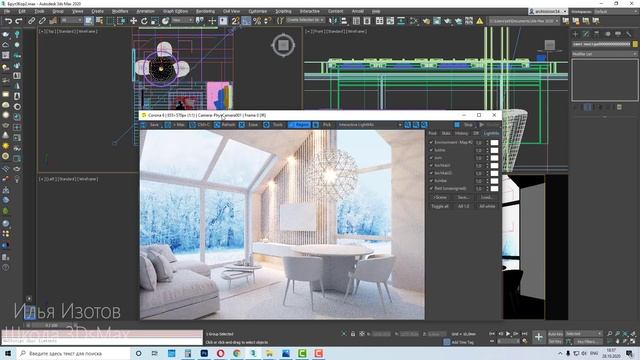Image resolution: width=640 pixels, height=360 pixels.
Task: Click the Stop render button in Corona VFB
Action: [x=464, y=125]
